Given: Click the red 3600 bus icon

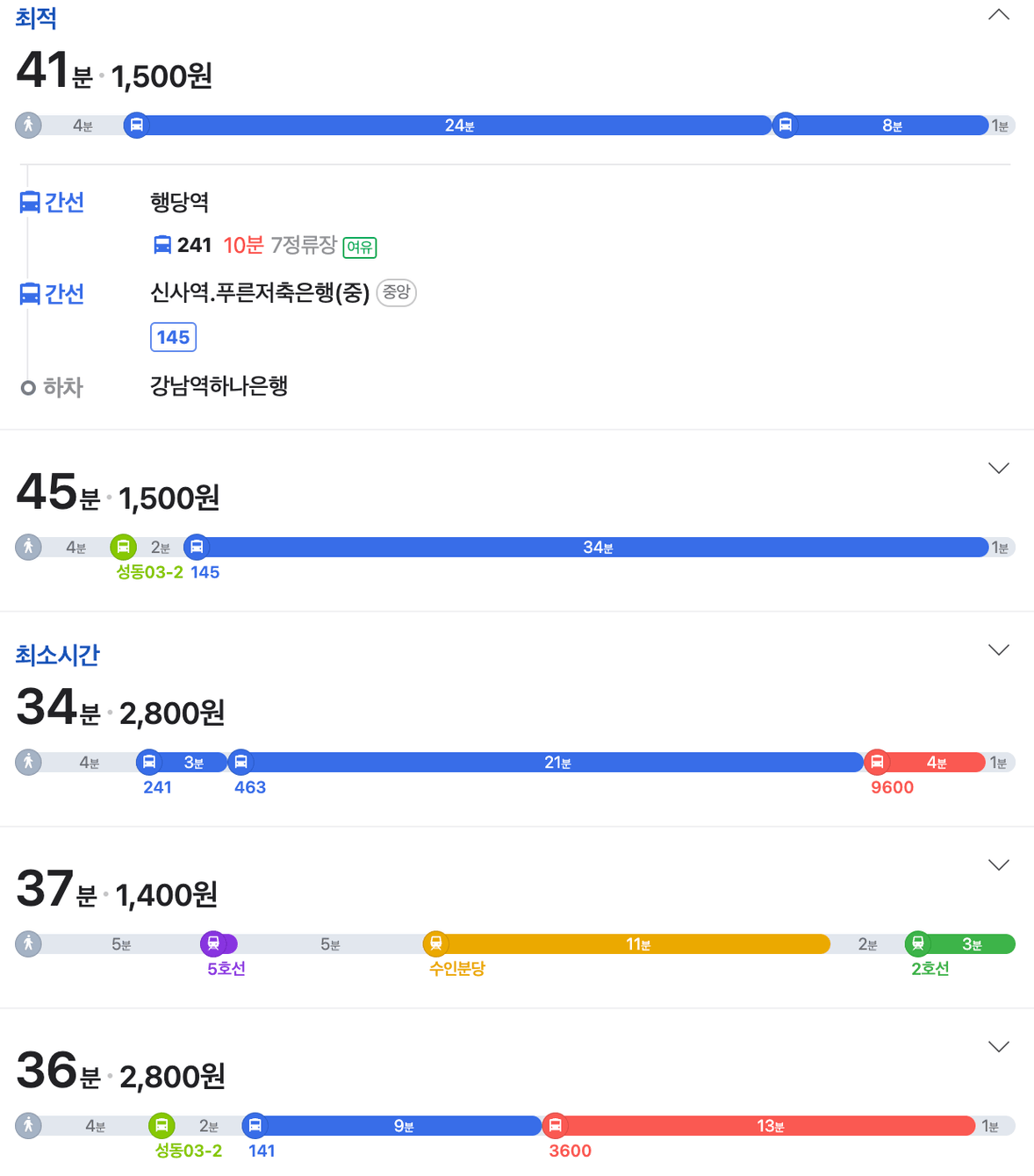Looking at the screenshot, I should click(555, 1125).
